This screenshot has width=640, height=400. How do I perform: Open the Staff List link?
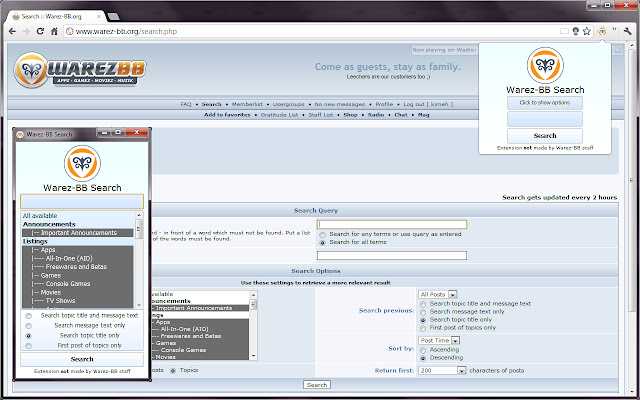coord(321,115)
